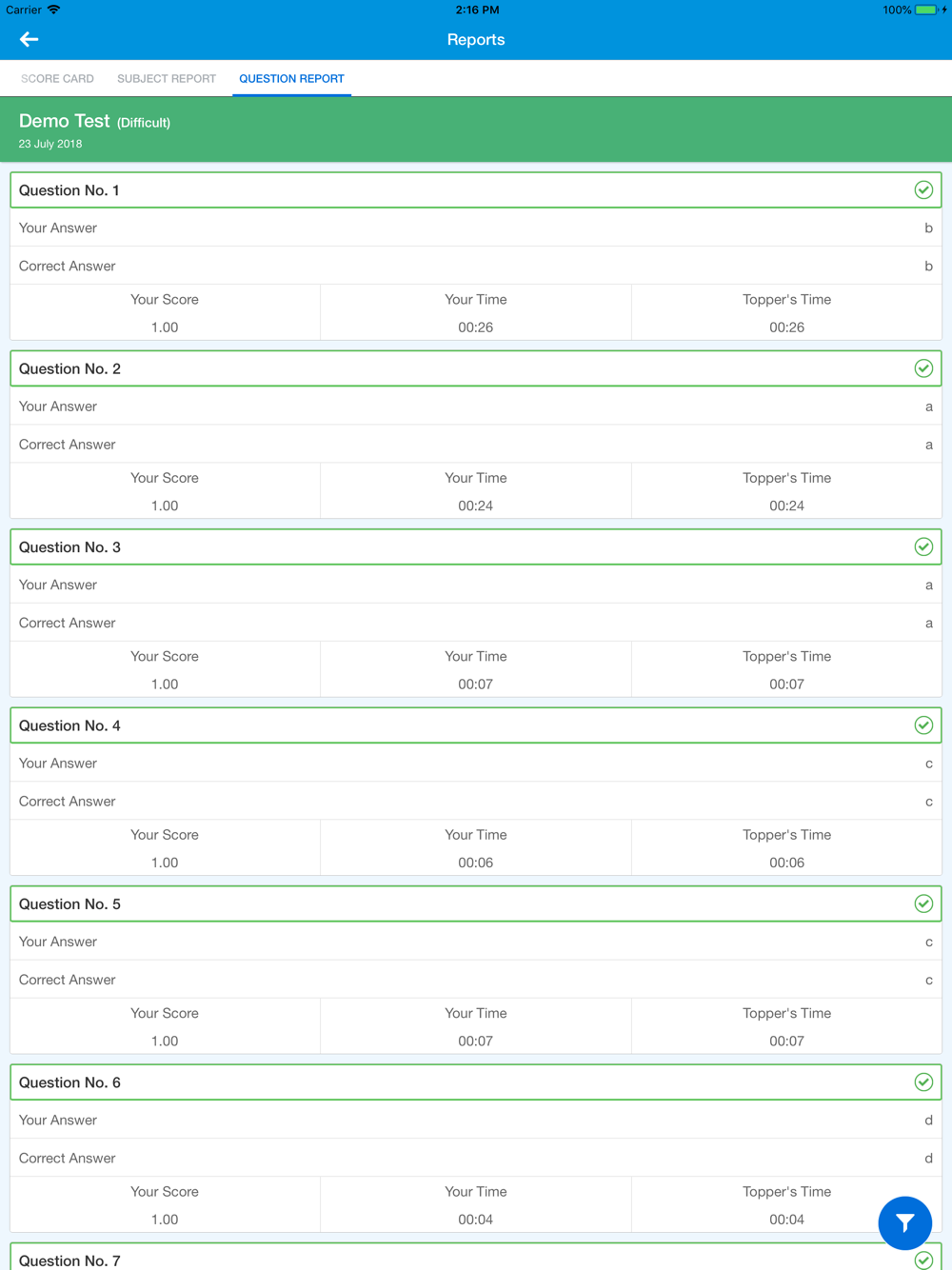Click the Demo Test title
This screenshot has height=1270, width=952.
click(x=65, y=121)
